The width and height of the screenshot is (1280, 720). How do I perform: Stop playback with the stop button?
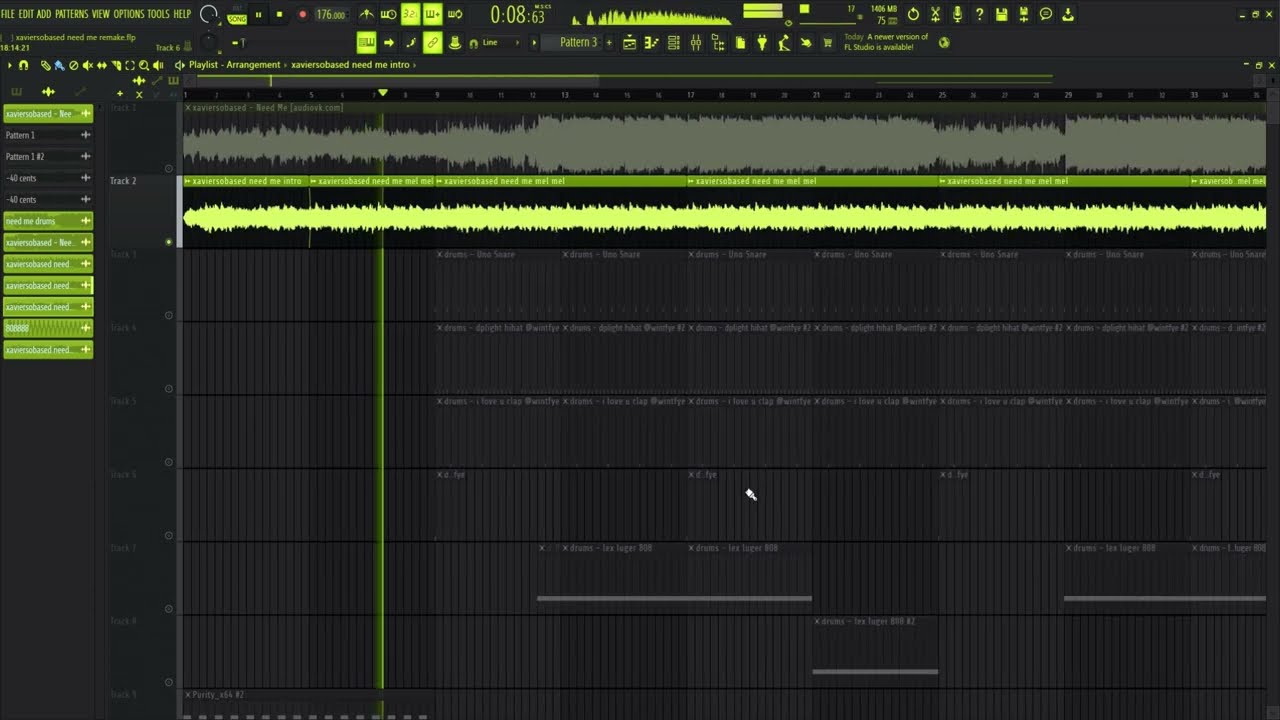[279, 15]
